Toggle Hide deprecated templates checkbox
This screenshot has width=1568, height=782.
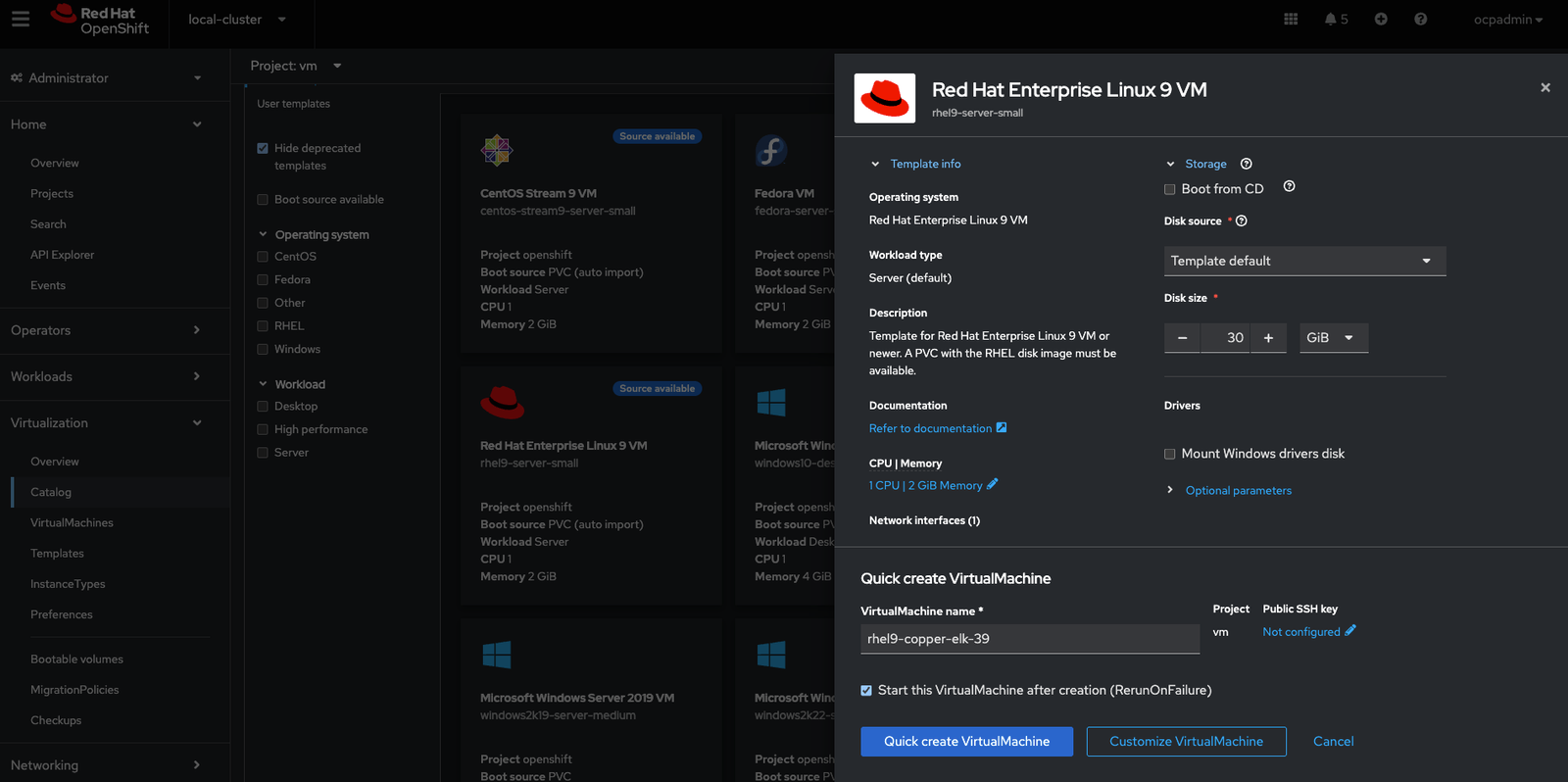click(x=263, y=148)
